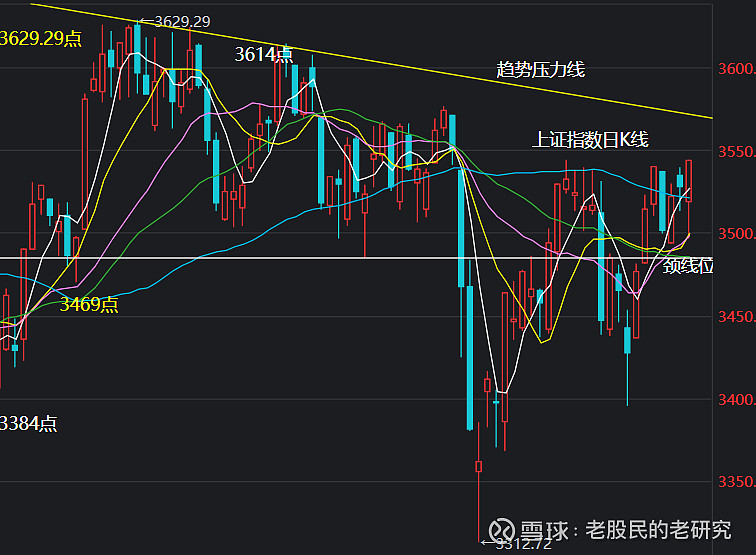Select the 颈线位 neckline label
756x555 pixels.
(x=688, y=266)
